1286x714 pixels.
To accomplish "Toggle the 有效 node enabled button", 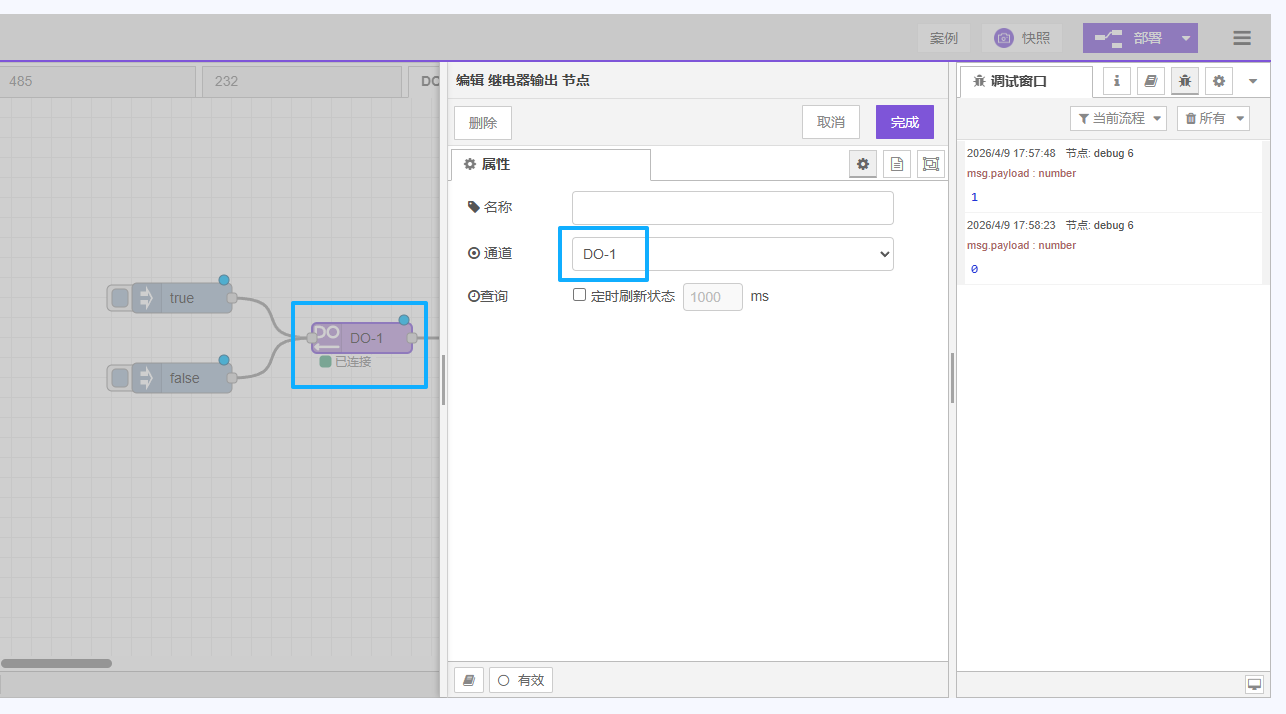I will tap(520, 680).
